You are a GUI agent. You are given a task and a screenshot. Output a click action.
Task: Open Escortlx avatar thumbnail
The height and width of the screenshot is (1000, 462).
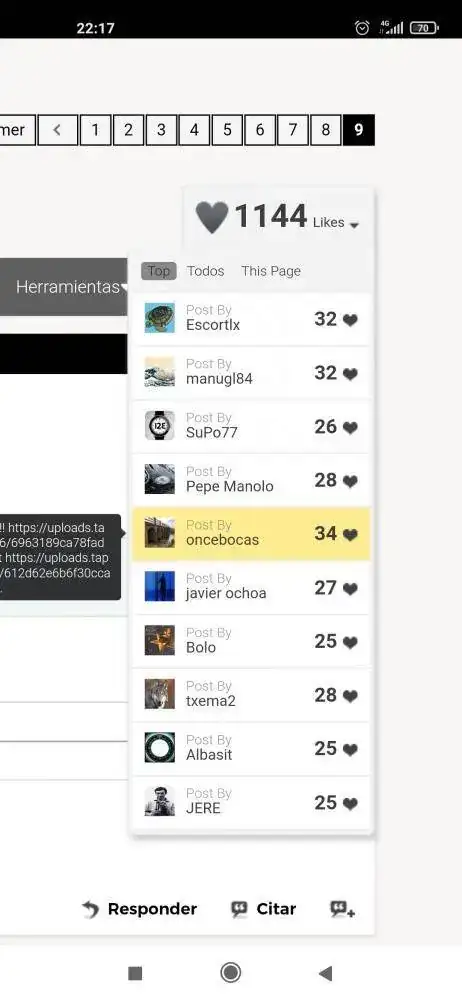click(160, 318)
